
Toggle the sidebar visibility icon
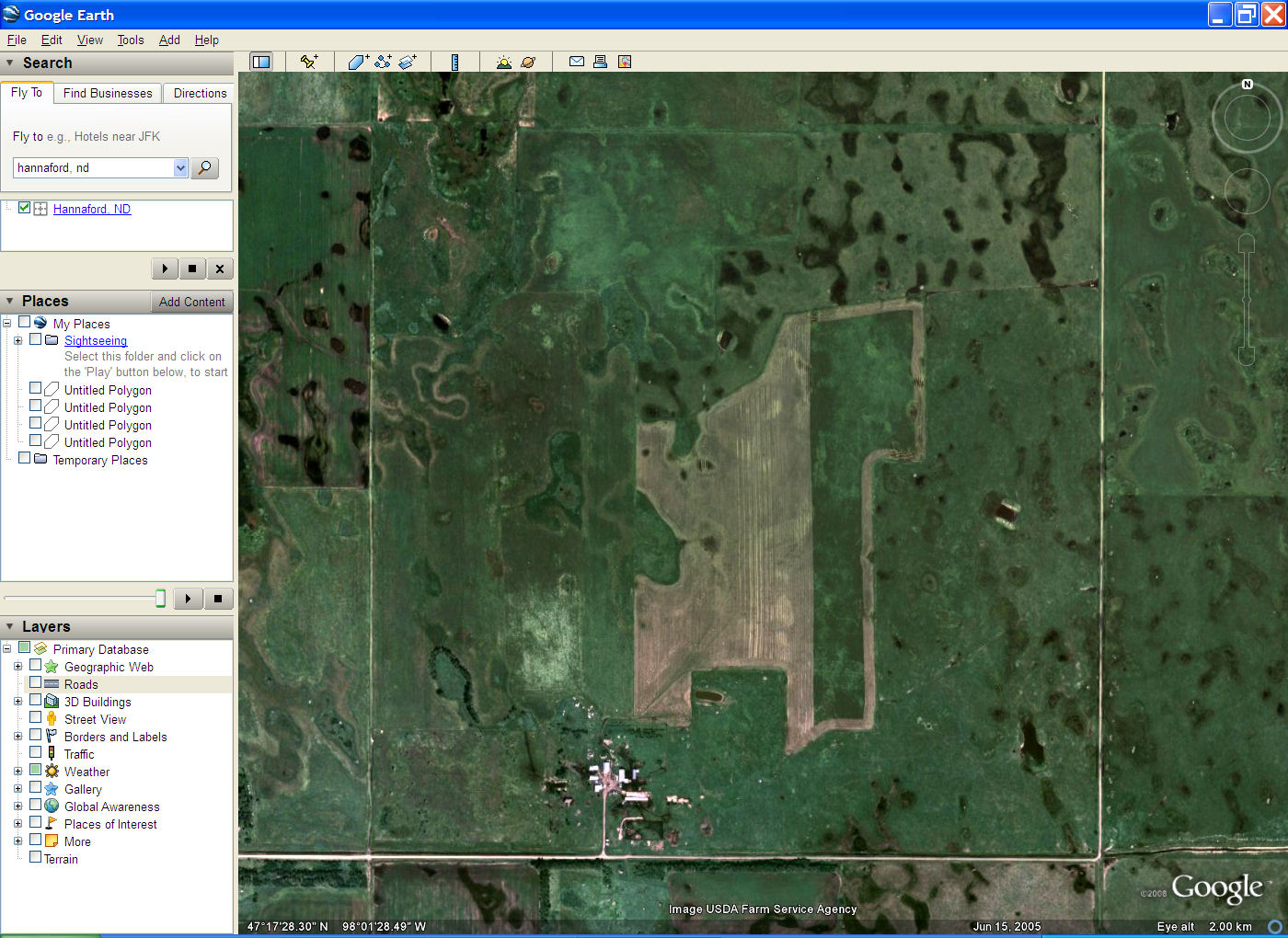(261, 62)
